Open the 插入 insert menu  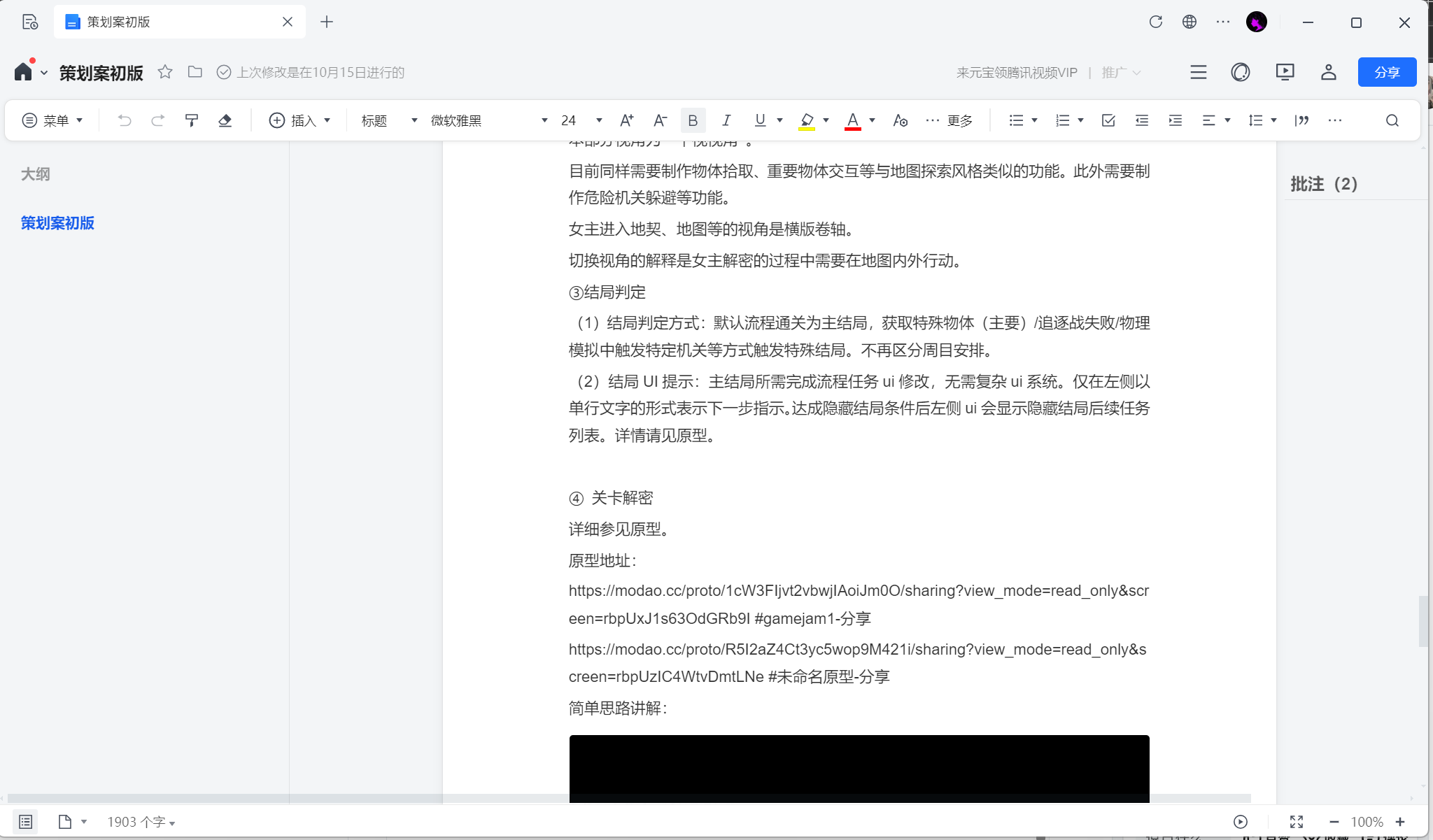click(x=299, y=120)
